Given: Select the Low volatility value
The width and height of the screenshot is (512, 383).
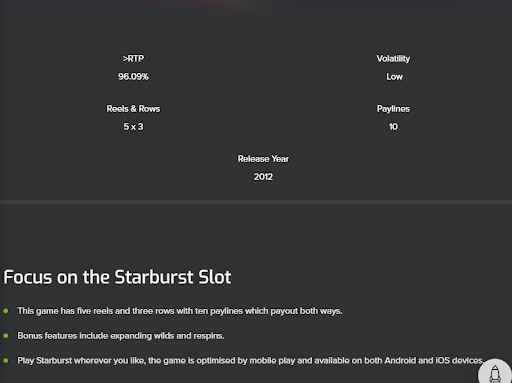Looking at the screenshot, I should click(394, 77).
